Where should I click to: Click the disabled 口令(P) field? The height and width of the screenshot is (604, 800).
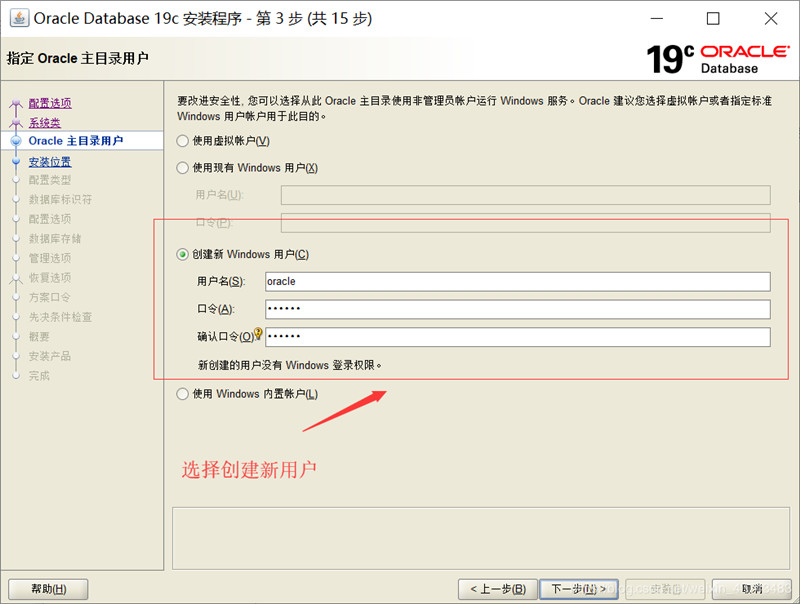(x=526, y=223)
